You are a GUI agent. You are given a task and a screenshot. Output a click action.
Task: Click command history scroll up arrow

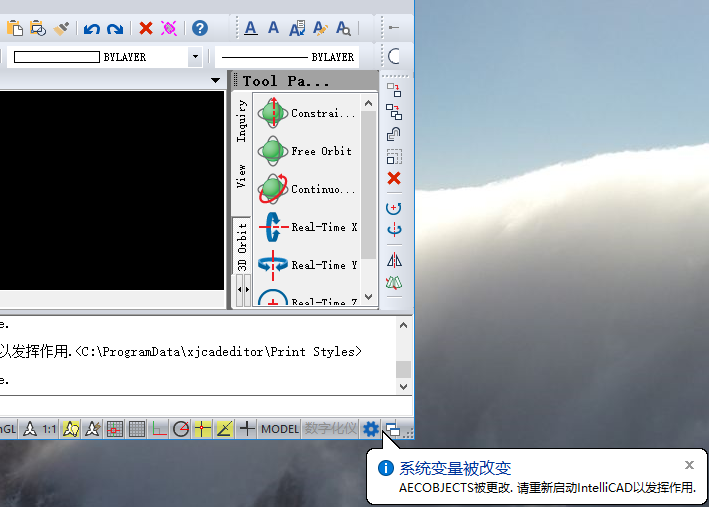coord(404,325)
